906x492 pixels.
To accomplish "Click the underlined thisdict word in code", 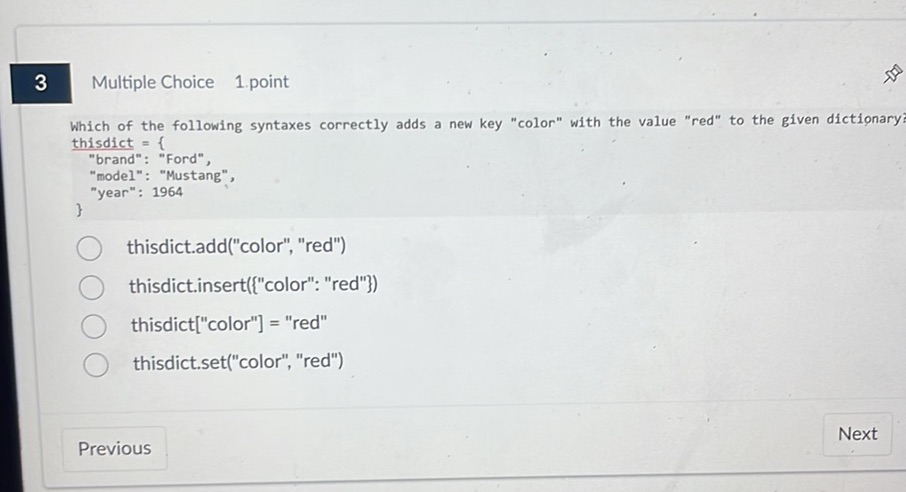I will pos(102,142).
